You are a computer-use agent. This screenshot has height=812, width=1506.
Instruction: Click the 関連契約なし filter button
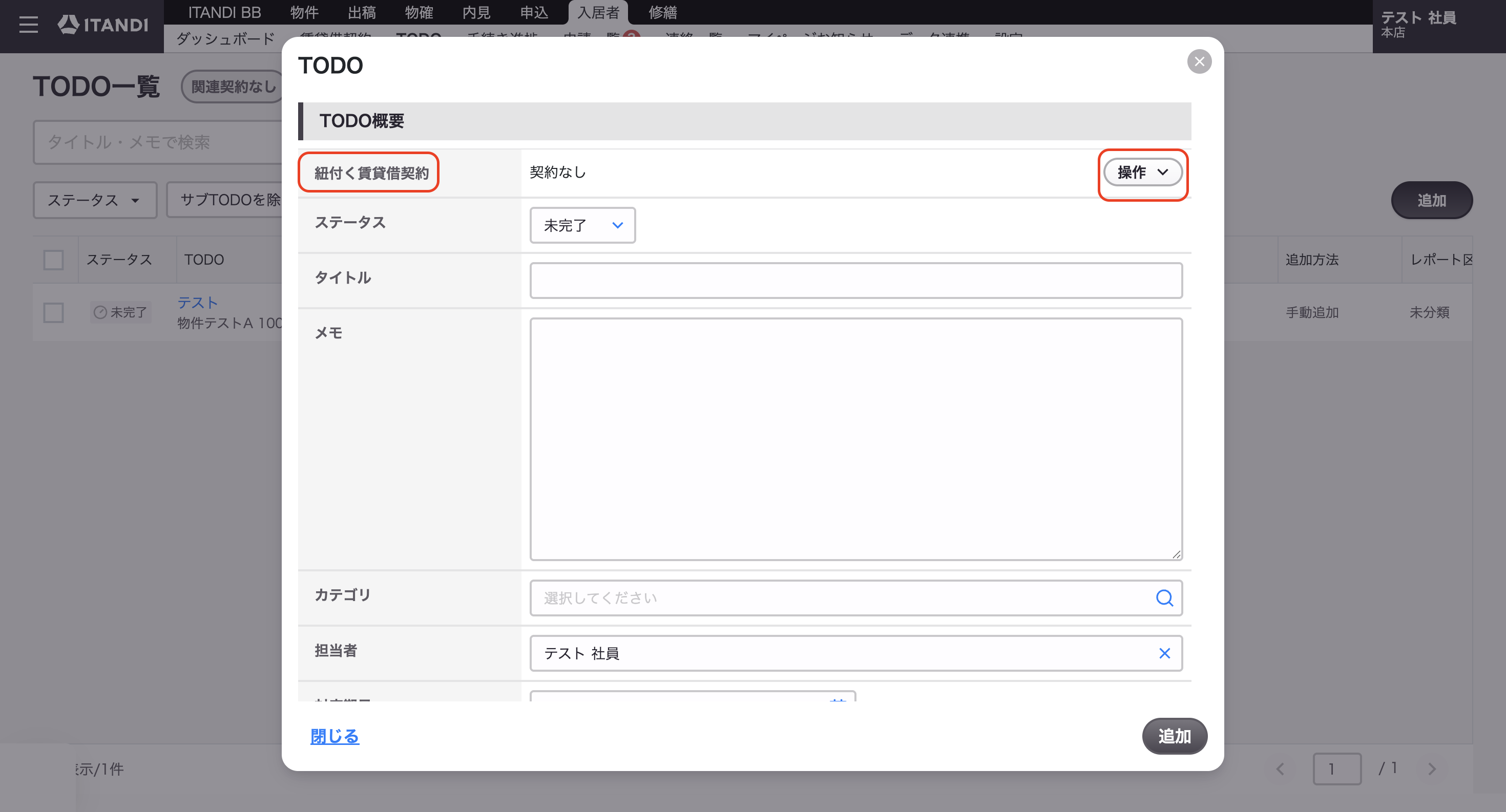click(233, 87)
